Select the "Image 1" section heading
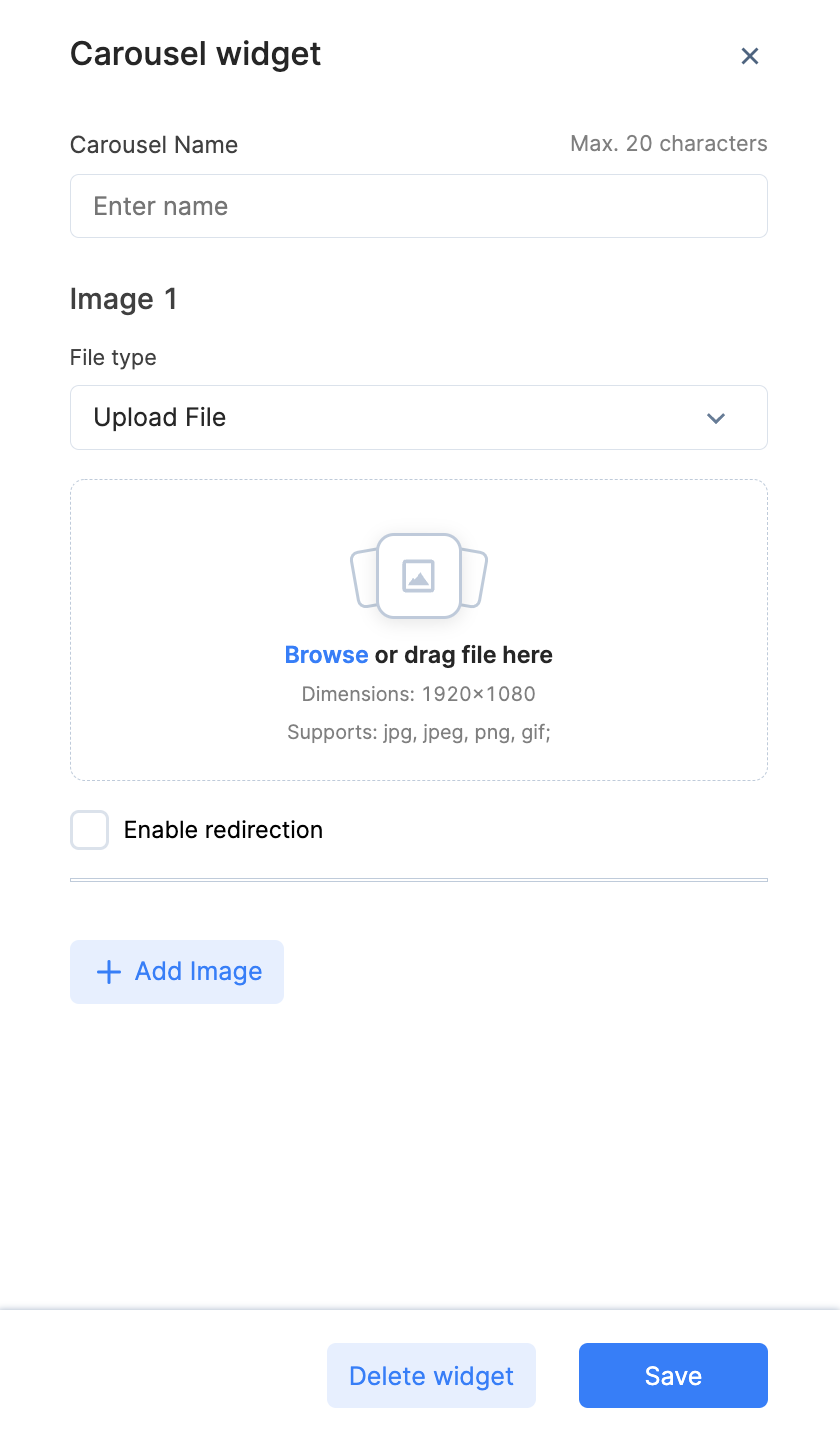Viewport: 840px width, 1440px height. [x=124, y=299]
